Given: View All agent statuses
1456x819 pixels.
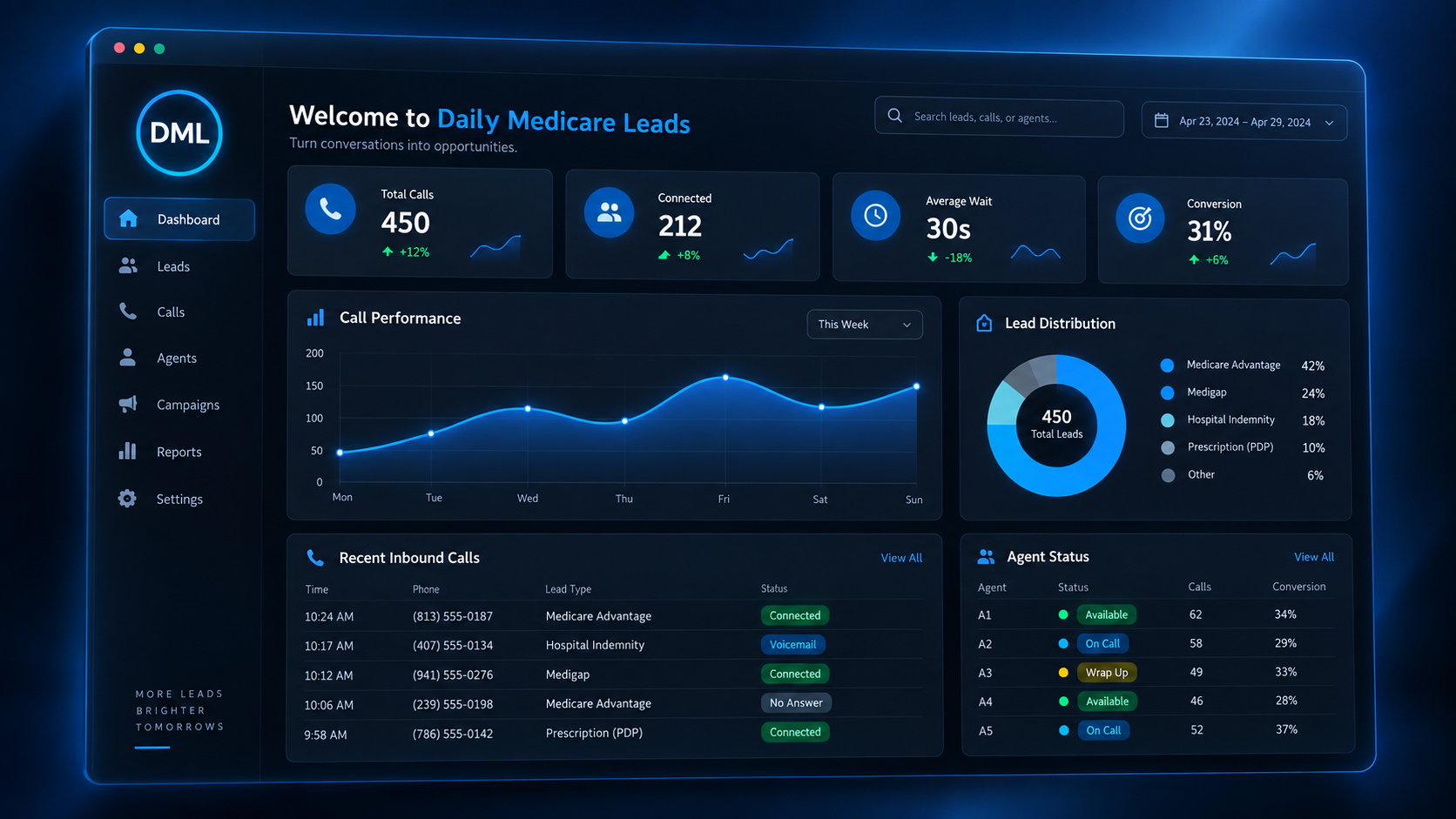Looking at the screenshot, I should tap(1314, 557).
